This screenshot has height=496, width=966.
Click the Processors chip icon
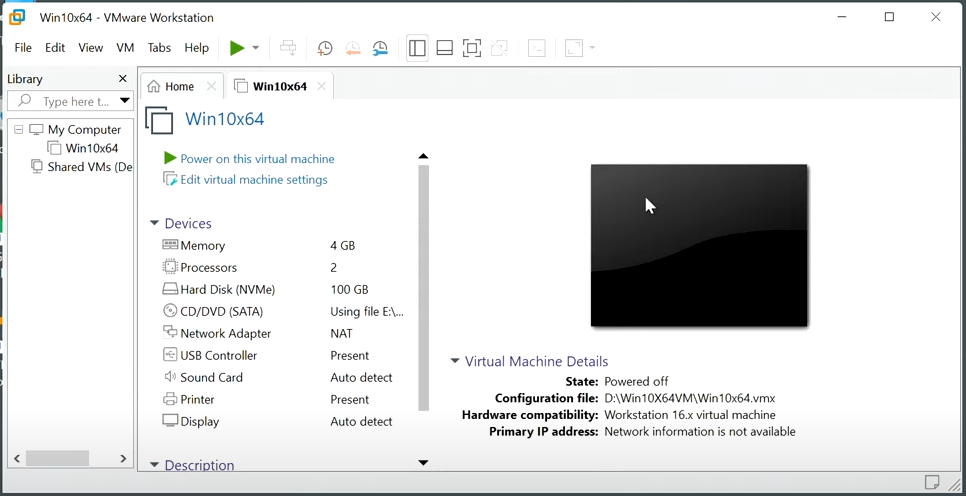pyautogui.click(x=170, y=267)
